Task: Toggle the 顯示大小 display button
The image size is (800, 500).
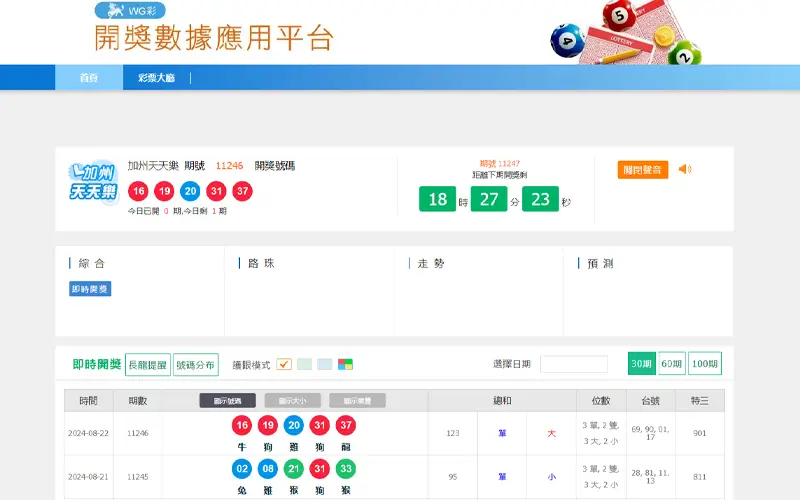Action: coord(292,401)
